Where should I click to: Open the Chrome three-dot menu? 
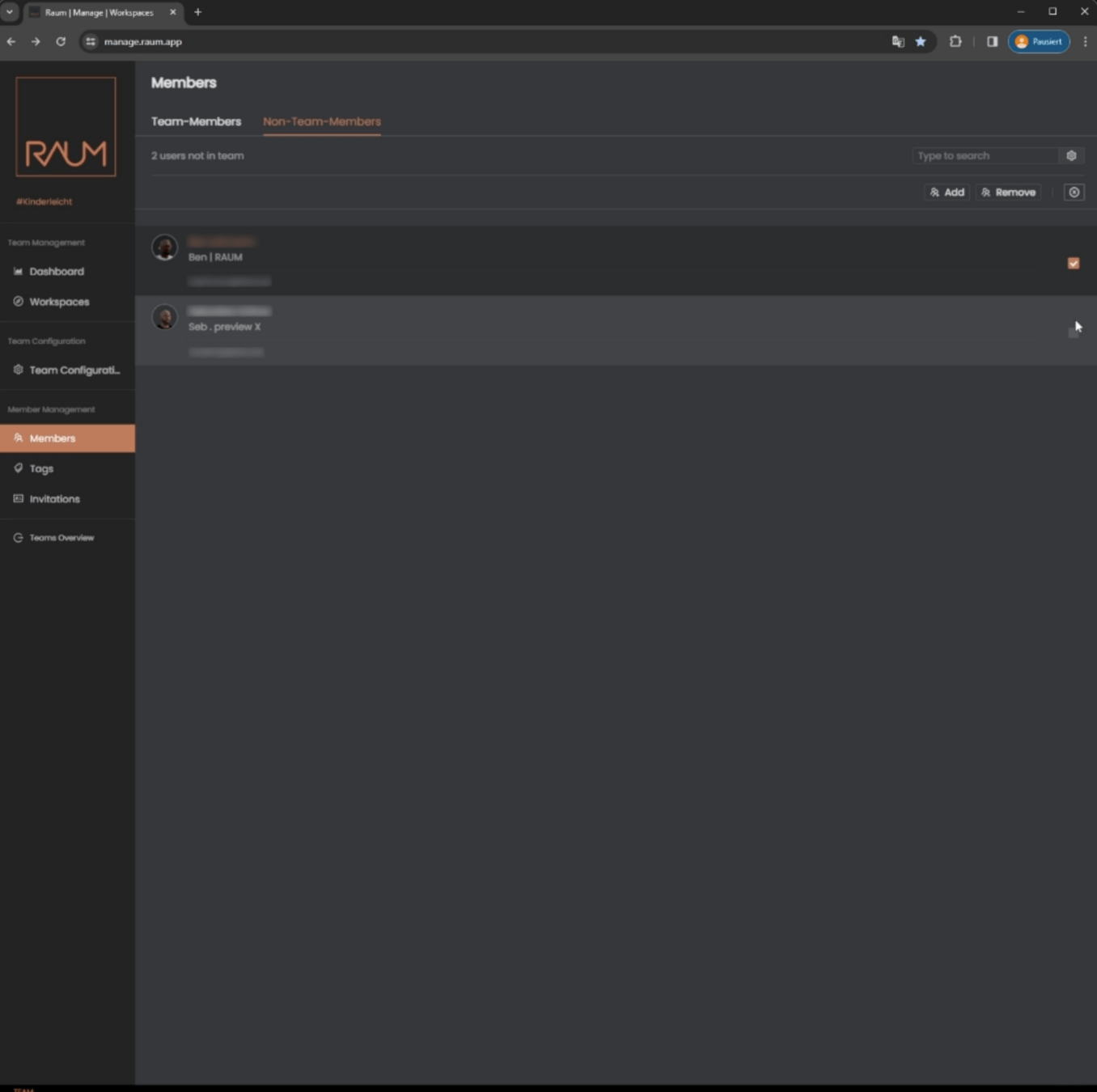click(x=1085, y=42)
